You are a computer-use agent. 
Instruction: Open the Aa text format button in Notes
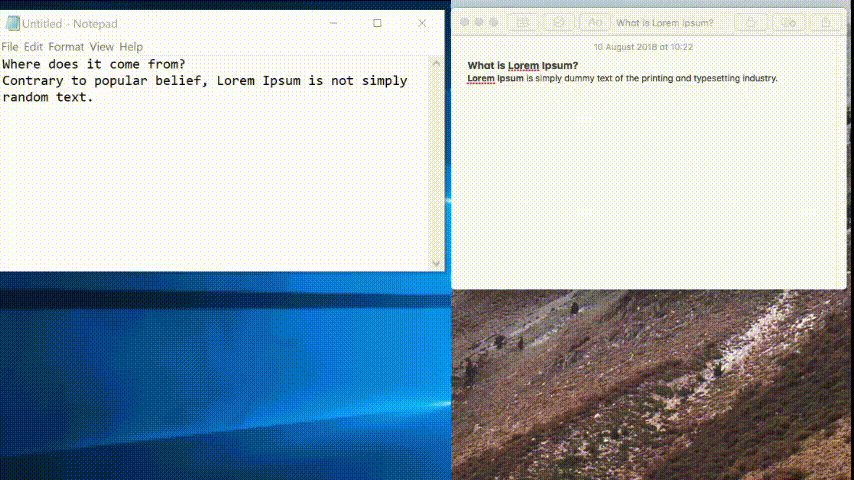point(595,22)
